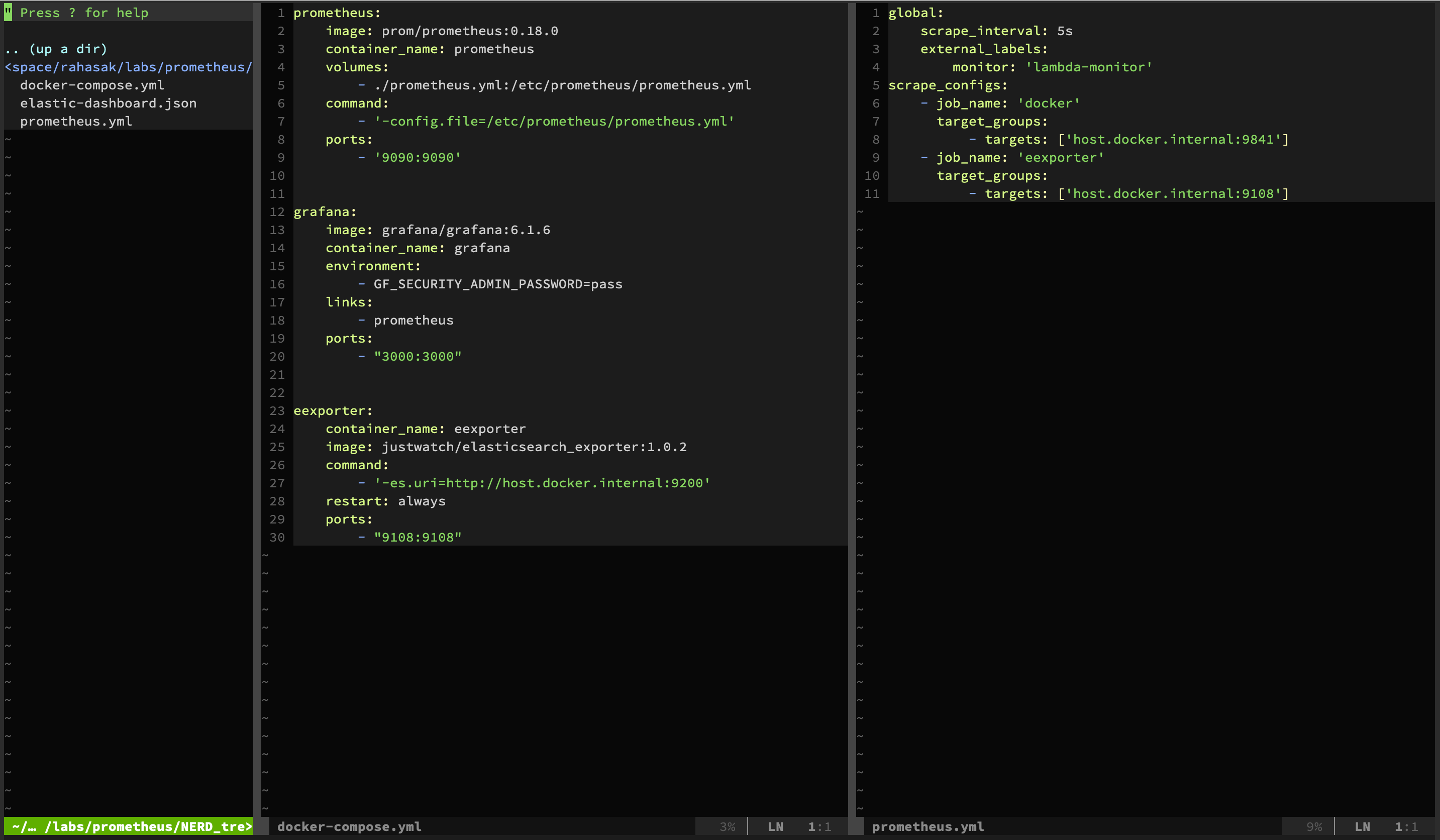Go up a dir in NERDTree
The width and height of the screenshot is (1440, 840).
pos(56,49)
